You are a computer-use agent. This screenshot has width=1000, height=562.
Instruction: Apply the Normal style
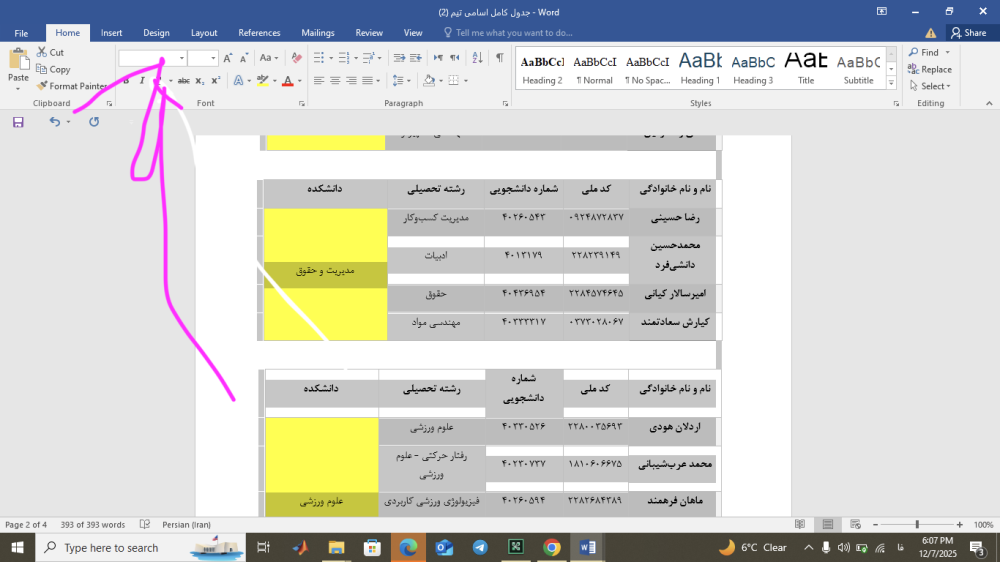tap(594, 69)
